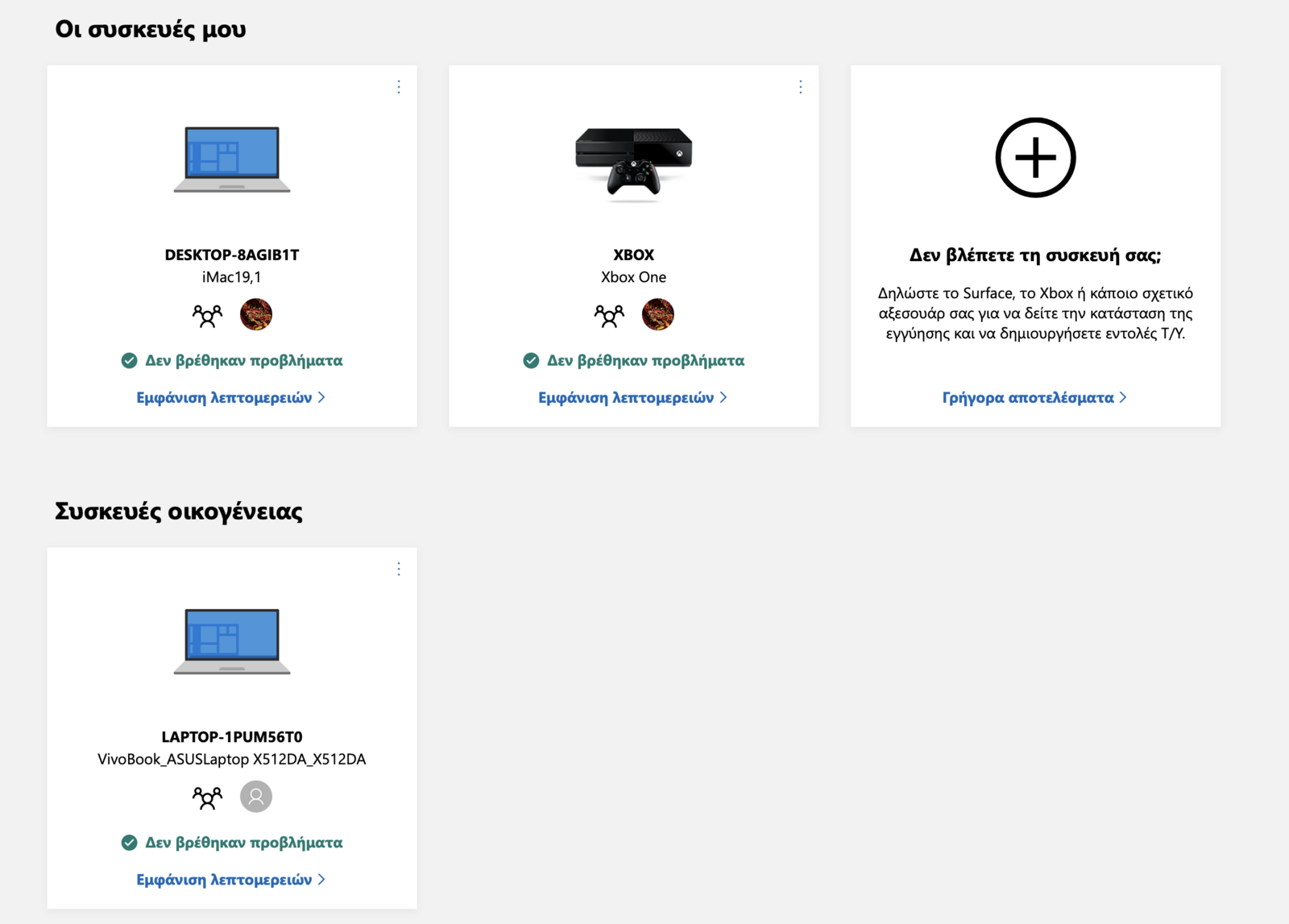
Task: Click the LAPTOP-1PUM56T0 device name
Action: tap(232, 737)
